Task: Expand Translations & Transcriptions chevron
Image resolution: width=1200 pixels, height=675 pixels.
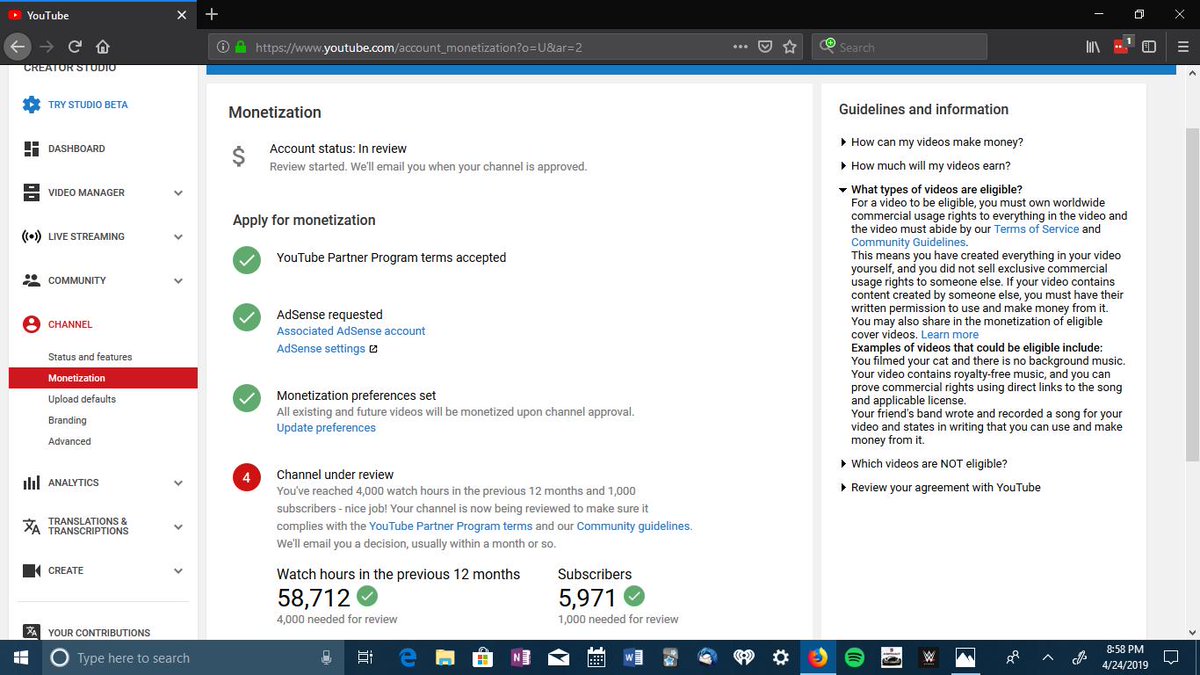Action: click(178, 527)
